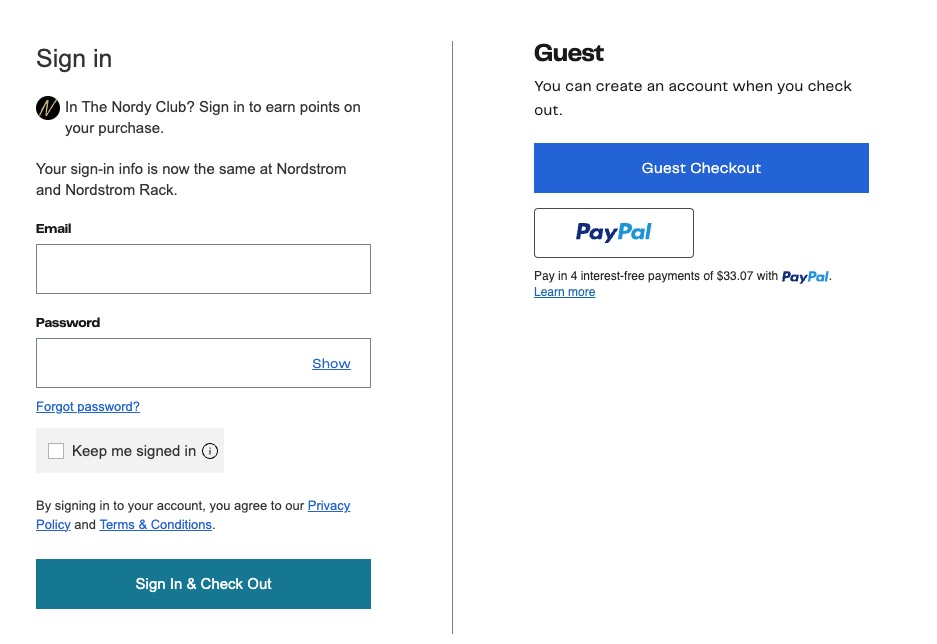
Task: Open the Forgot password link
Action: coord(88,407)
